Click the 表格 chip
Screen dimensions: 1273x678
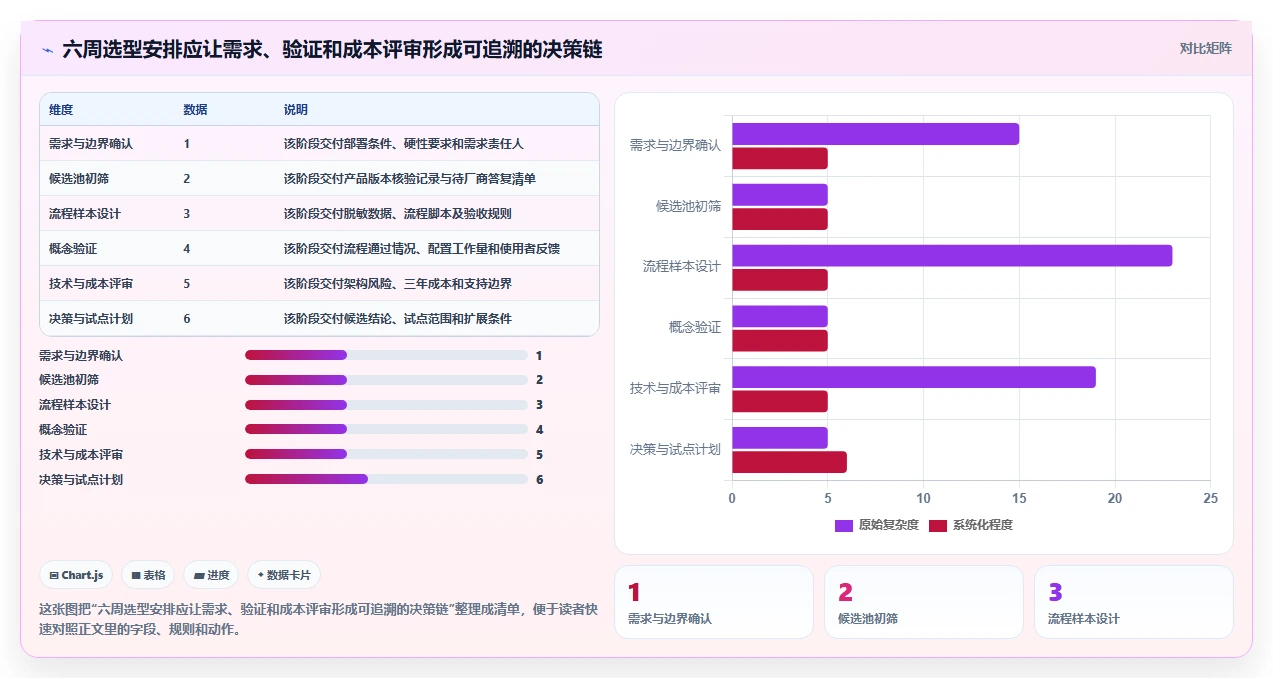tap(148, 575)
